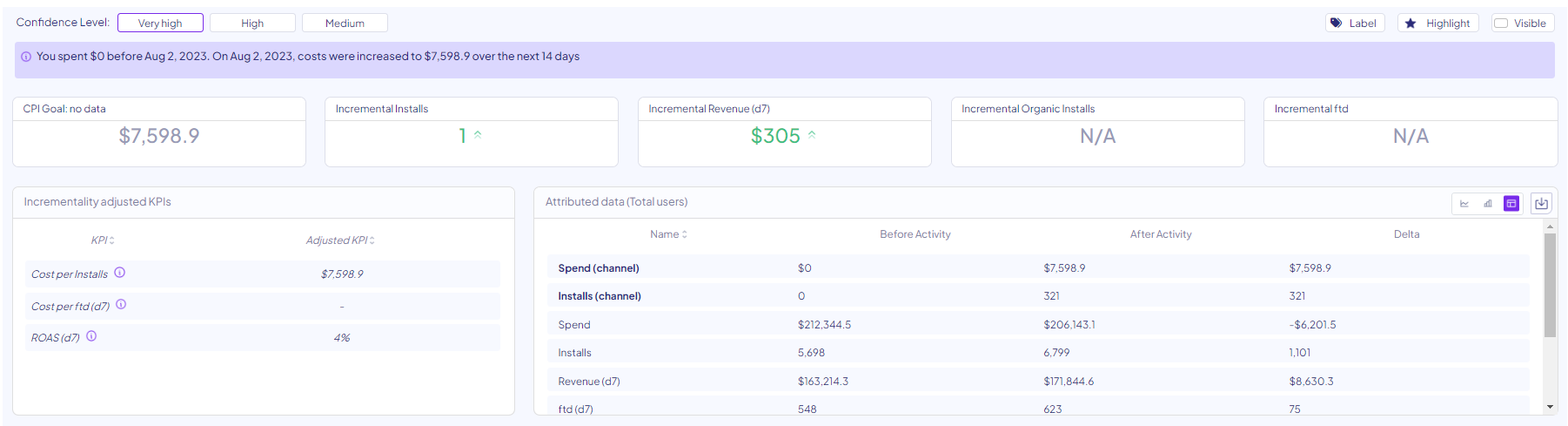The image size is (1568, 426).
Task: Switch to bar chart view in Attributed data
Action: [1488, 204]
